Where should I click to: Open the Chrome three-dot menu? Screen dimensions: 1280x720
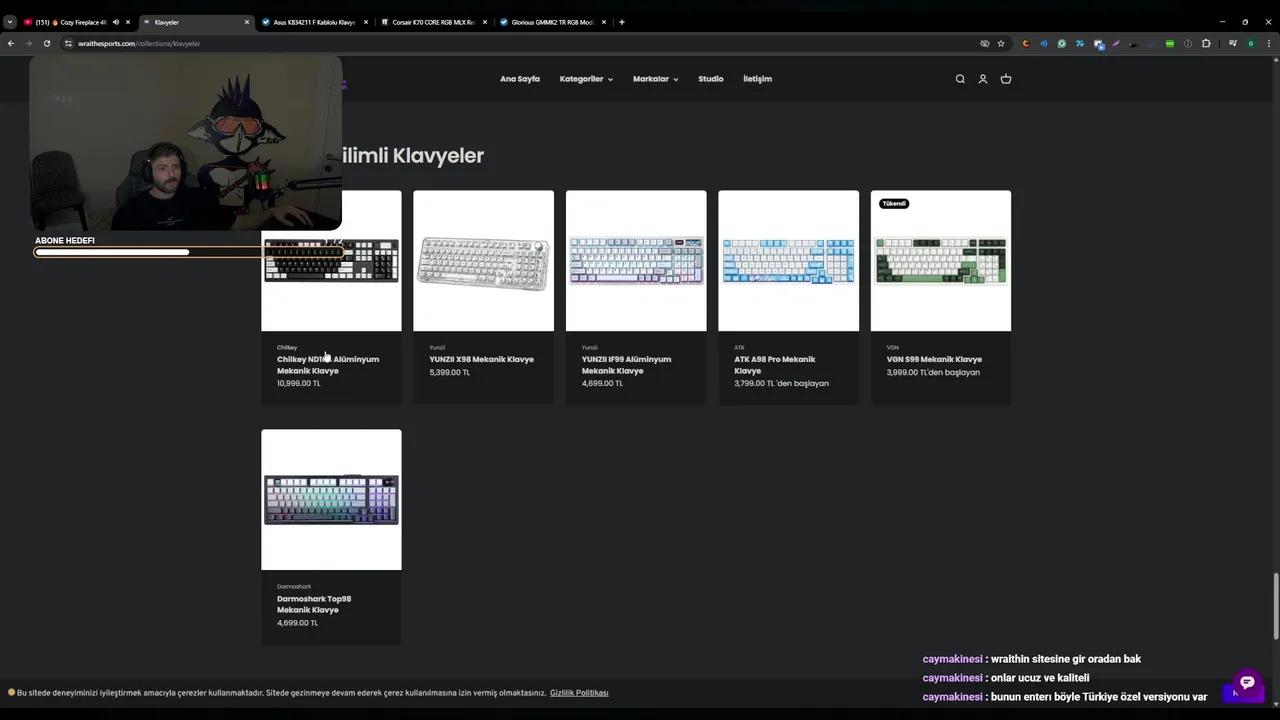1268,43
